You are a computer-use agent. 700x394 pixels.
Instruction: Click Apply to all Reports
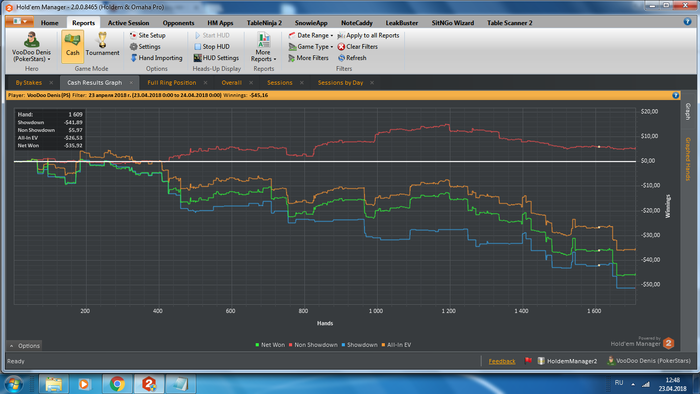pyautogui.click(x=368, y=35)
